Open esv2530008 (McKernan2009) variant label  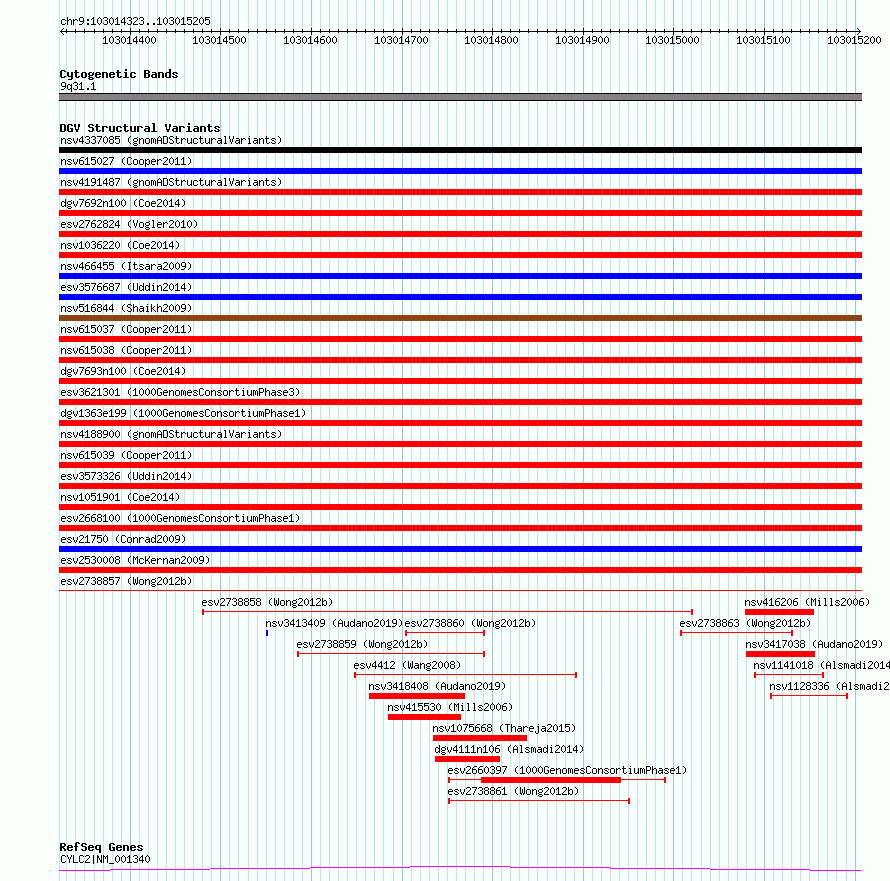pos(135,560)
